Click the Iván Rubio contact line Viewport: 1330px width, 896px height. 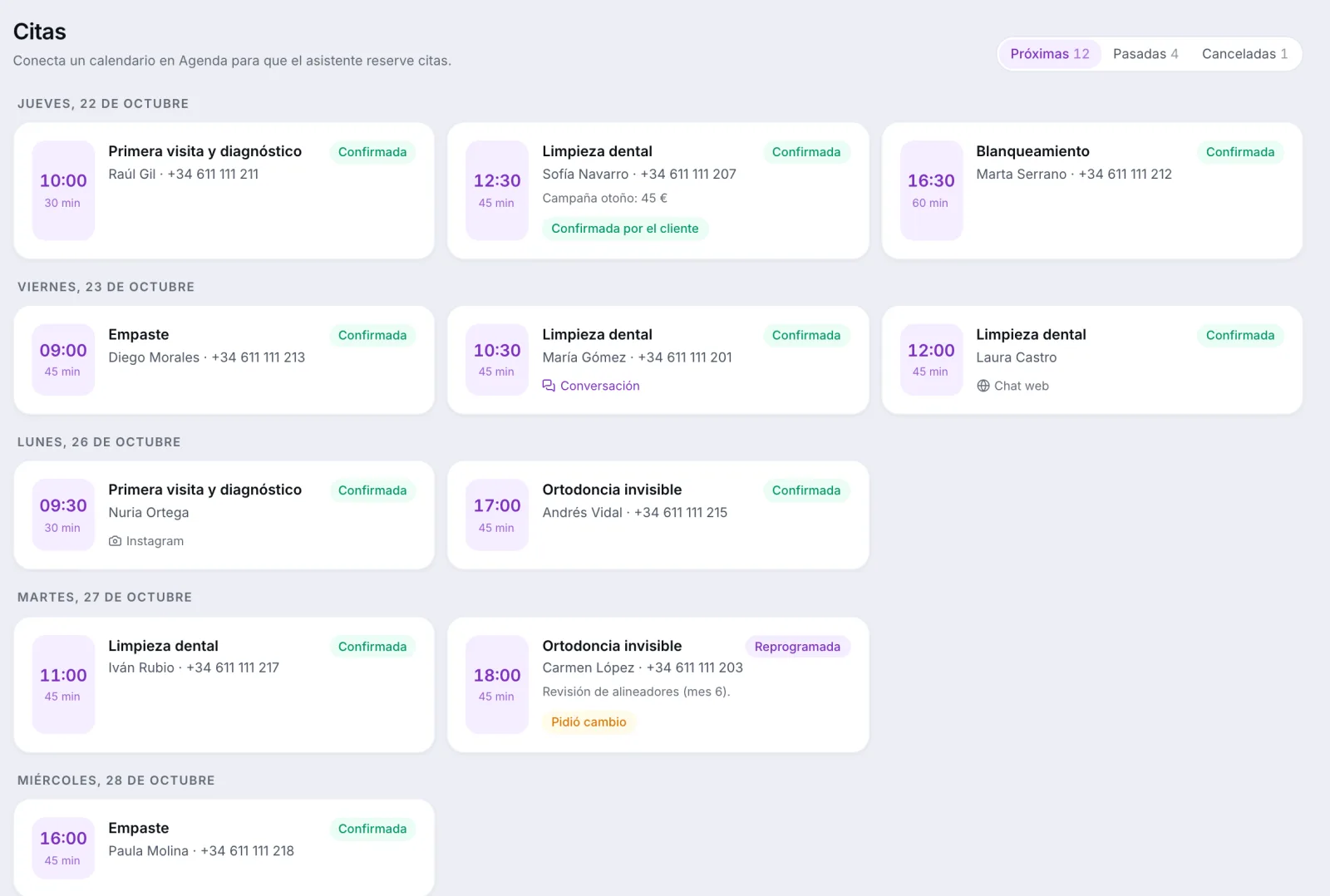[x=194, y=667]
